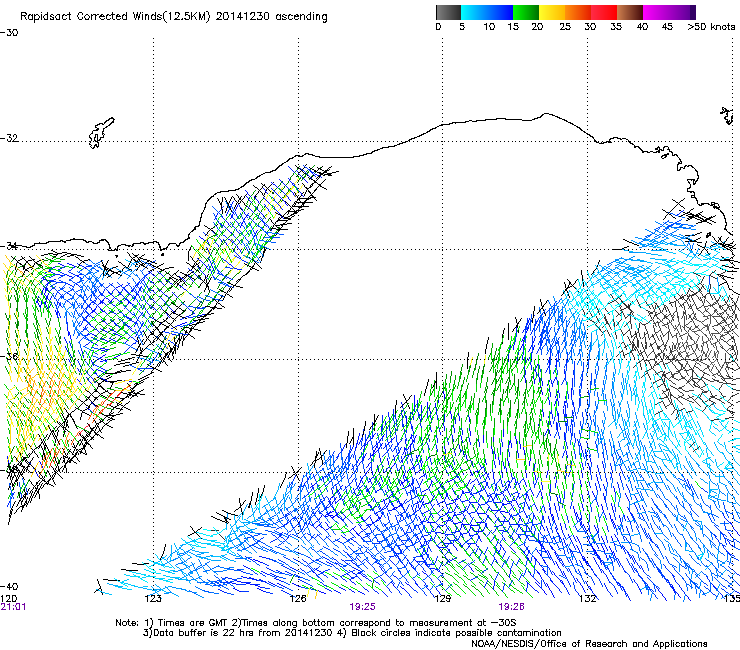Click the '20141230 ascending' date in title

(272, 17)
